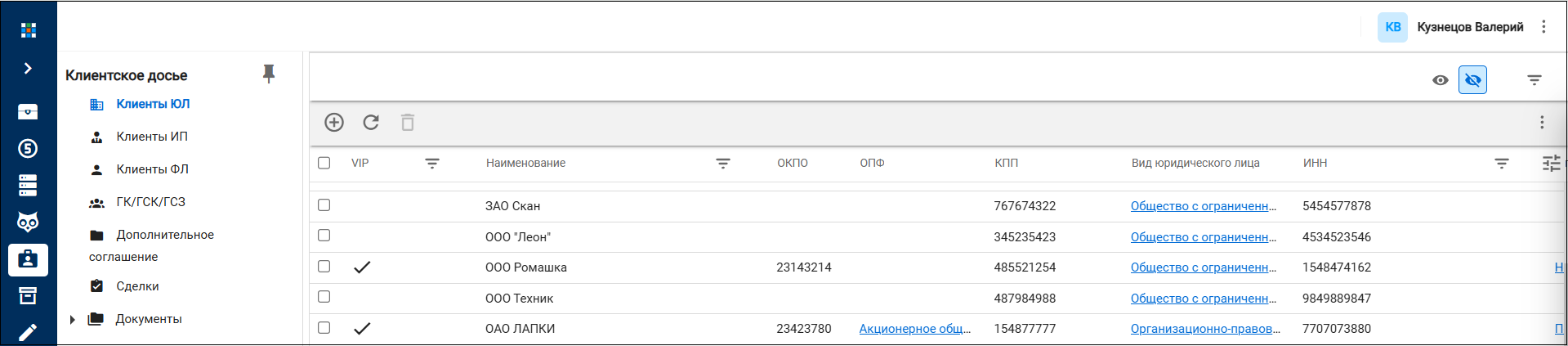
Task: Open the pencil edit icon in sidebar
Action: (x=28, y=332)
